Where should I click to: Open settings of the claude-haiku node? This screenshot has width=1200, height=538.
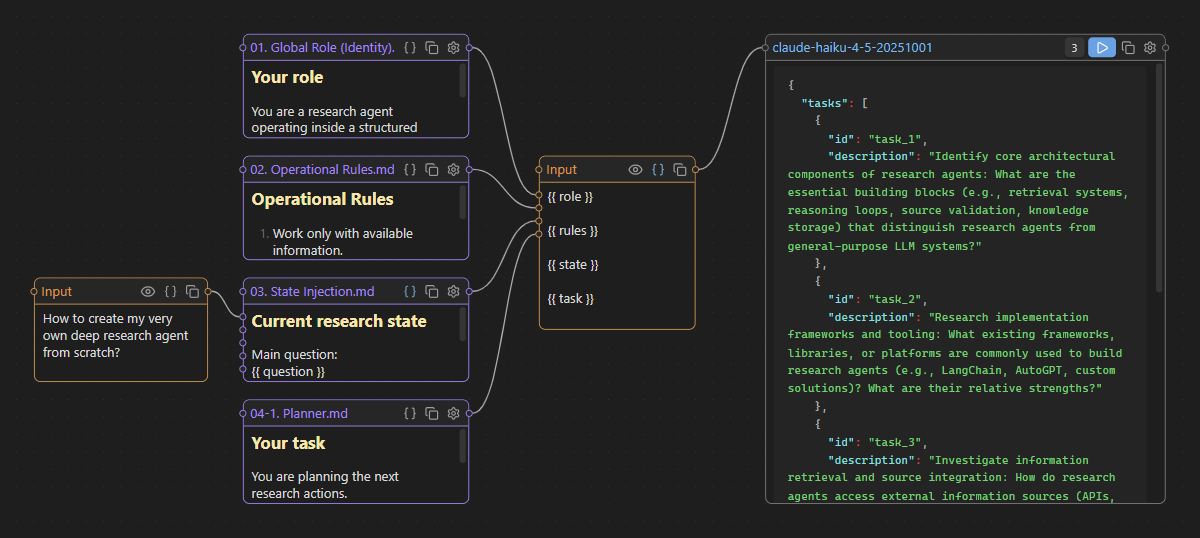[1150, 47]
